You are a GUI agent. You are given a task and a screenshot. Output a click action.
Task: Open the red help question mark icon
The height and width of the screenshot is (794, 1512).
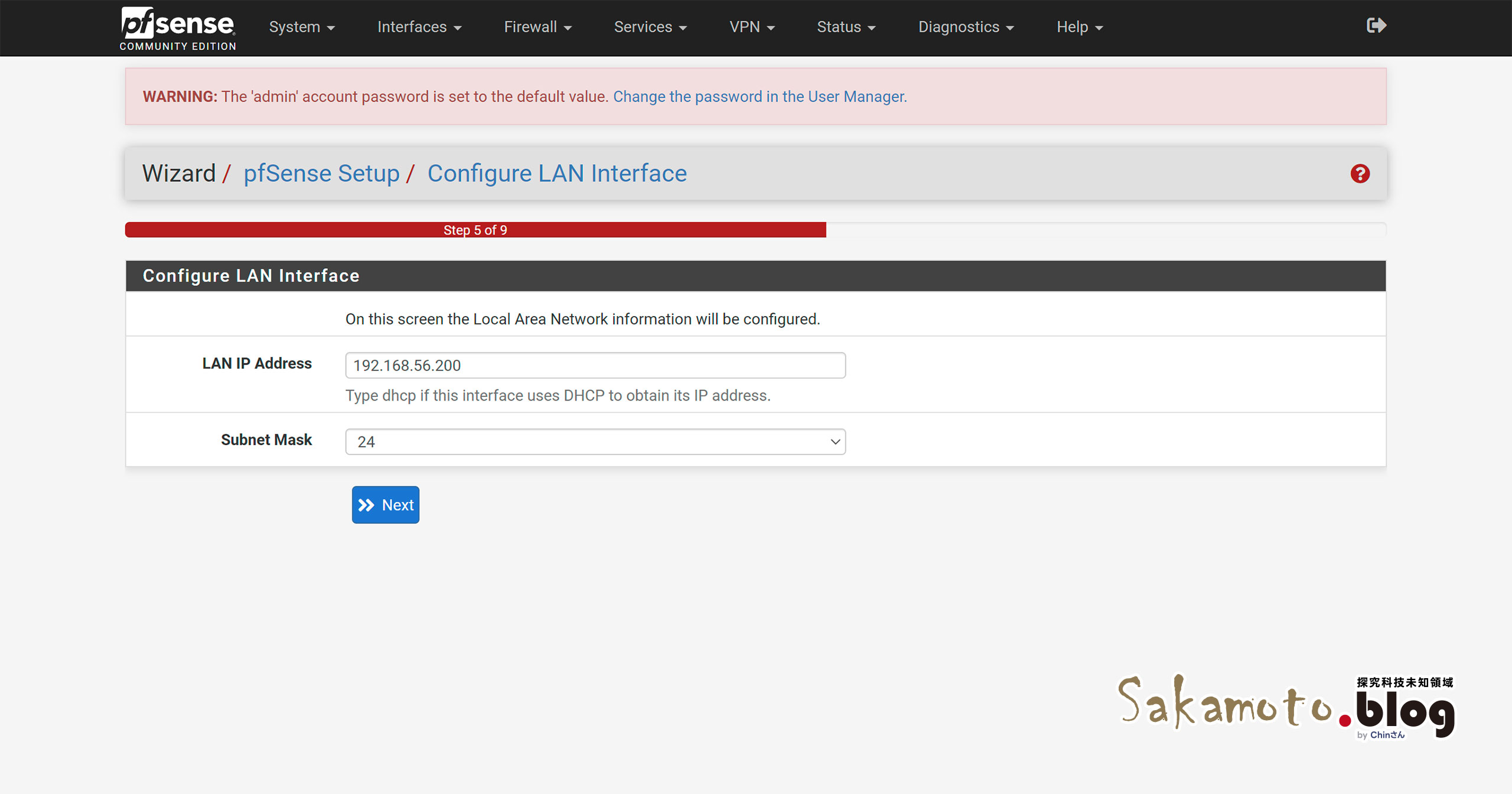click(1360, 174)
